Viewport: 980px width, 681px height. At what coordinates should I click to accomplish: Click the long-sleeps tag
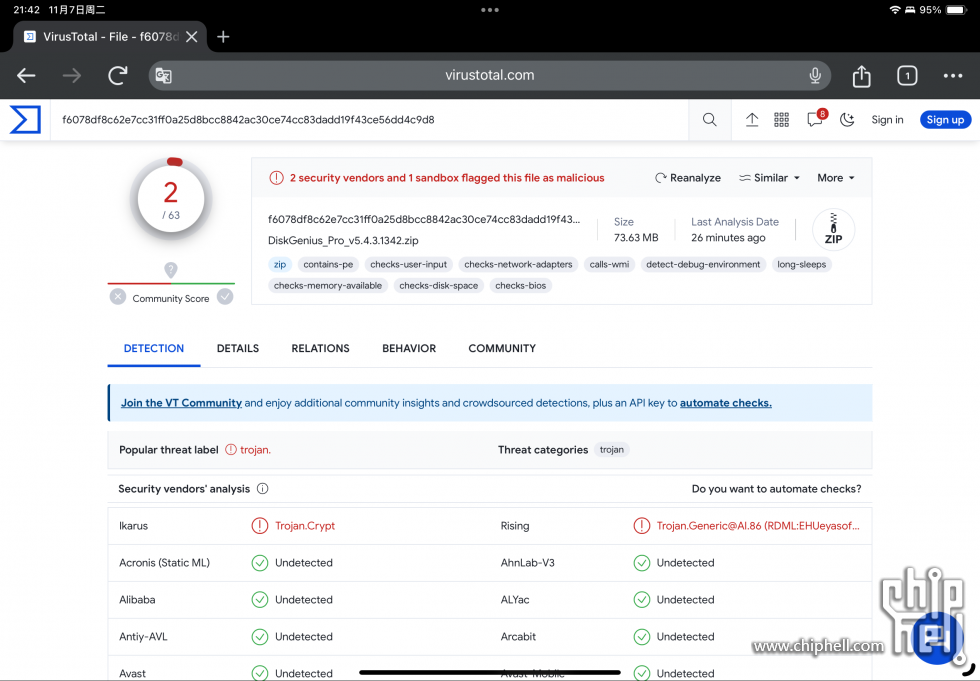pos(801,264)
